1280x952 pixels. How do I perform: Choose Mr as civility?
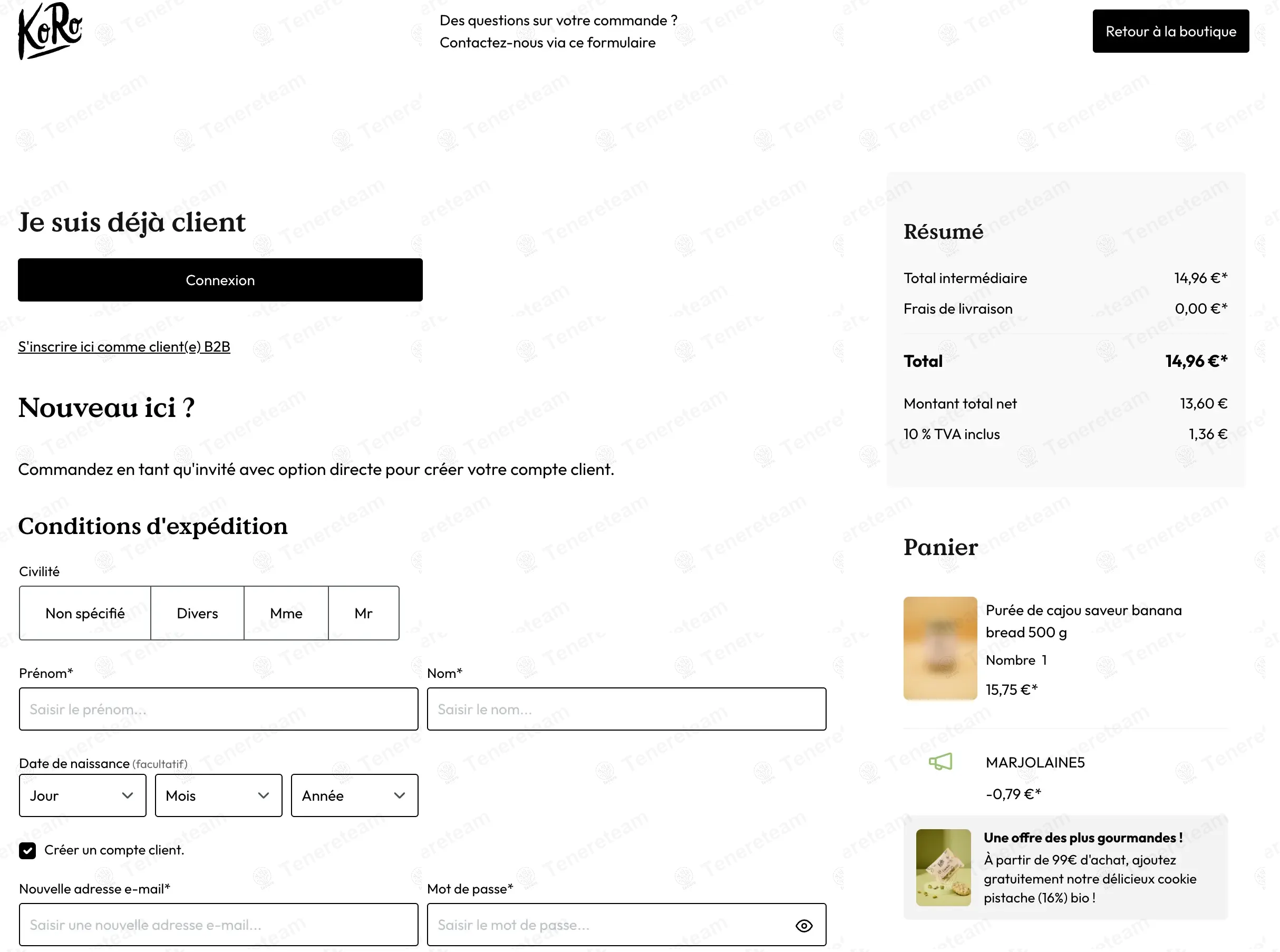pos(364,613)
